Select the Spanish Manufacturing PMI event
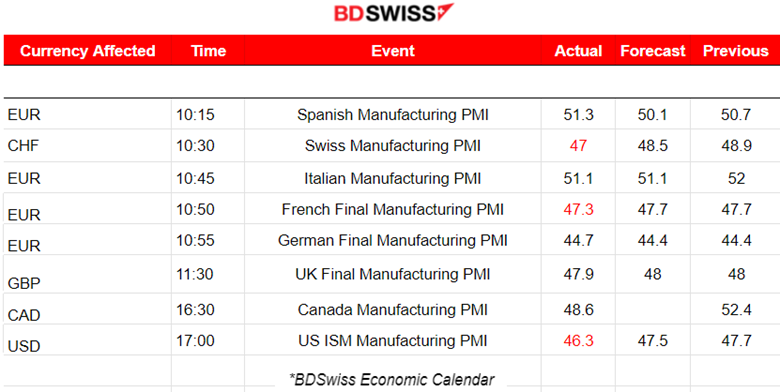The image size is (780, 392). pos(393,115)
